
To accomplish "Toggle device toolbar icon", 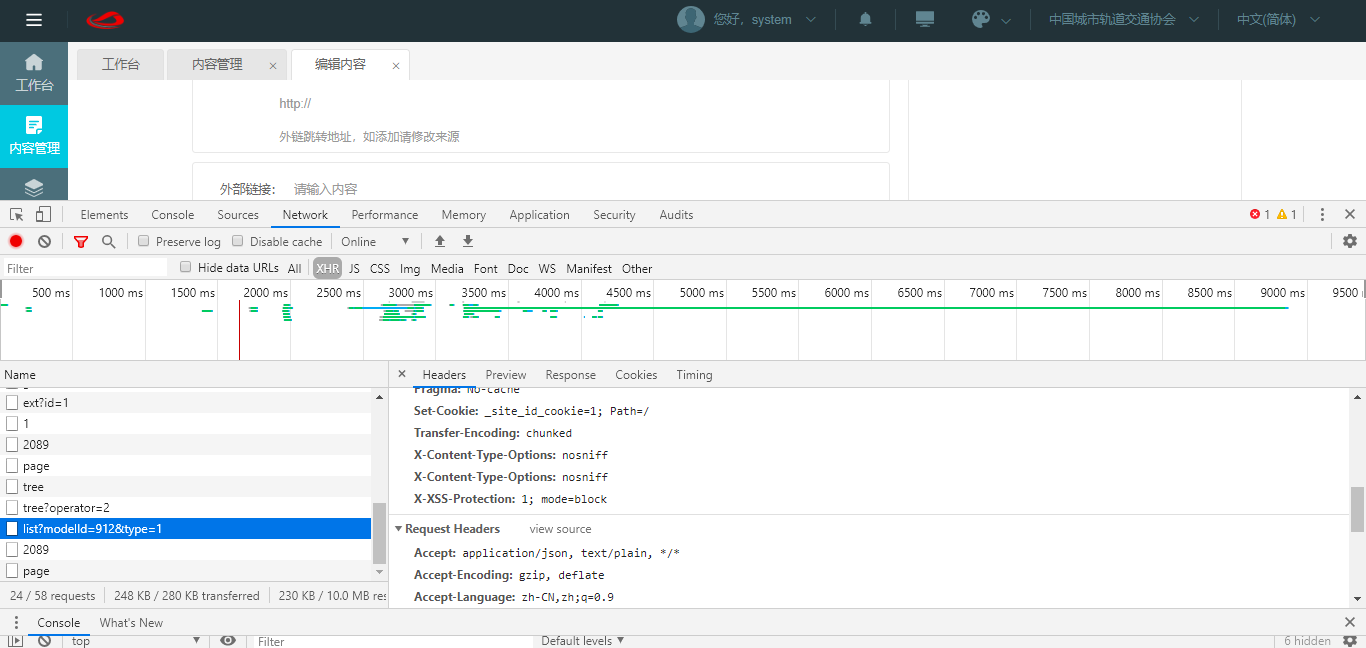I will click(x=43, y=215).
